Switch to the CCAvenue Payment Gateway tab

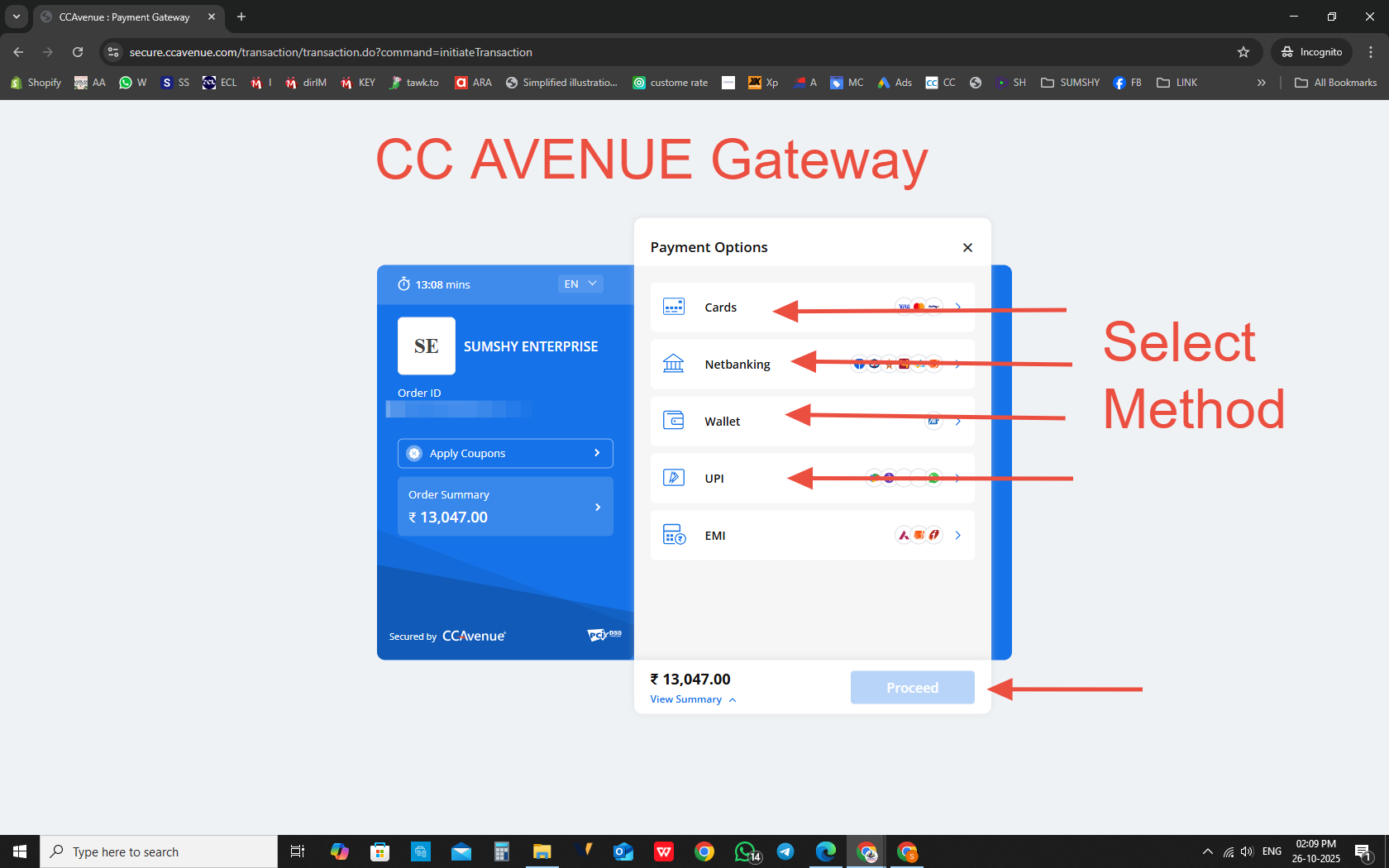(x=124, y=17)
